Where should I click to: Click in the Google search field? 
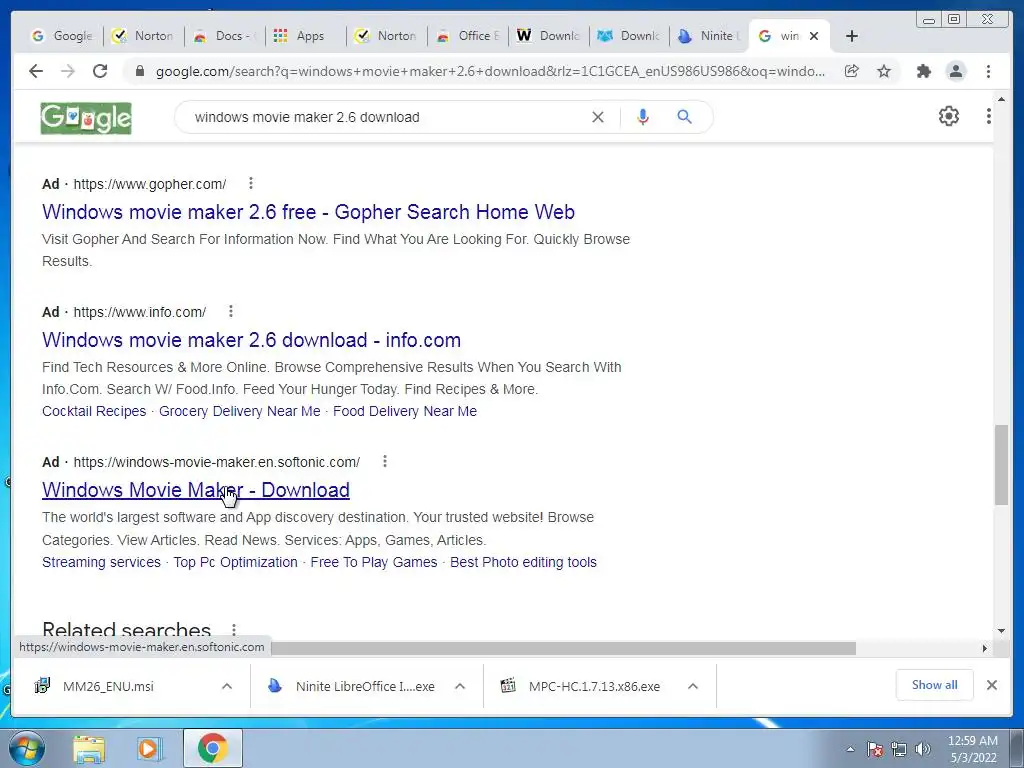pyautogui.click(x=385, y=117)
